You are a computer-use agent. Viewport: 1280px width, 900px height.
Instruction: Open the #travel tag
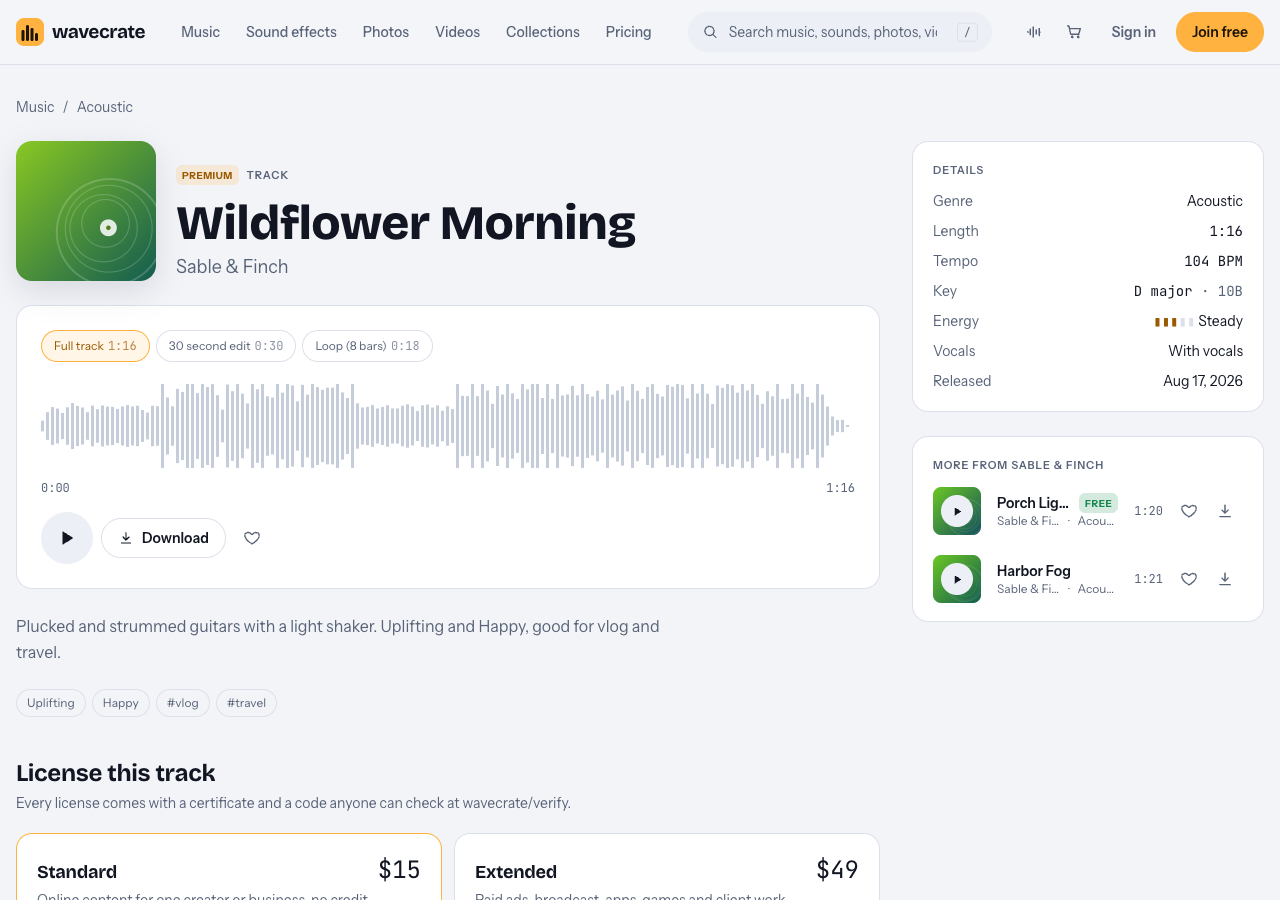(x=246, y=703)
